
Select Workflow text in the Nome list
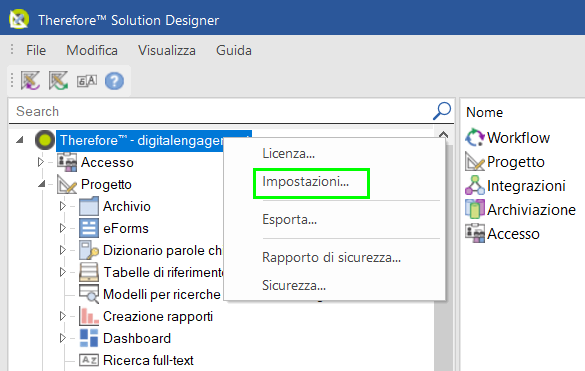tap(518, 138)
